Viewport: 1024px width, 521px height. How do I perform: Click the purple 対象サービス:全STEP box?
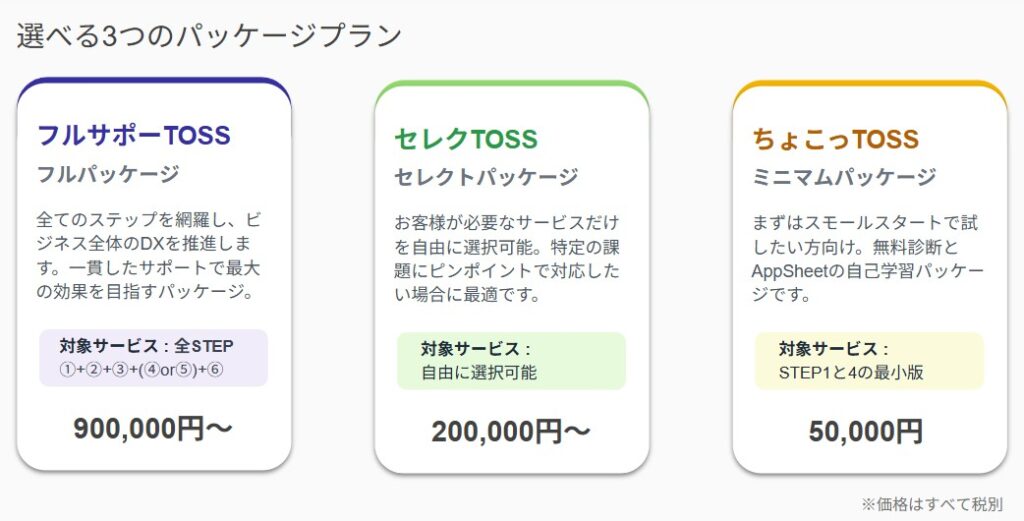[153, 357]
